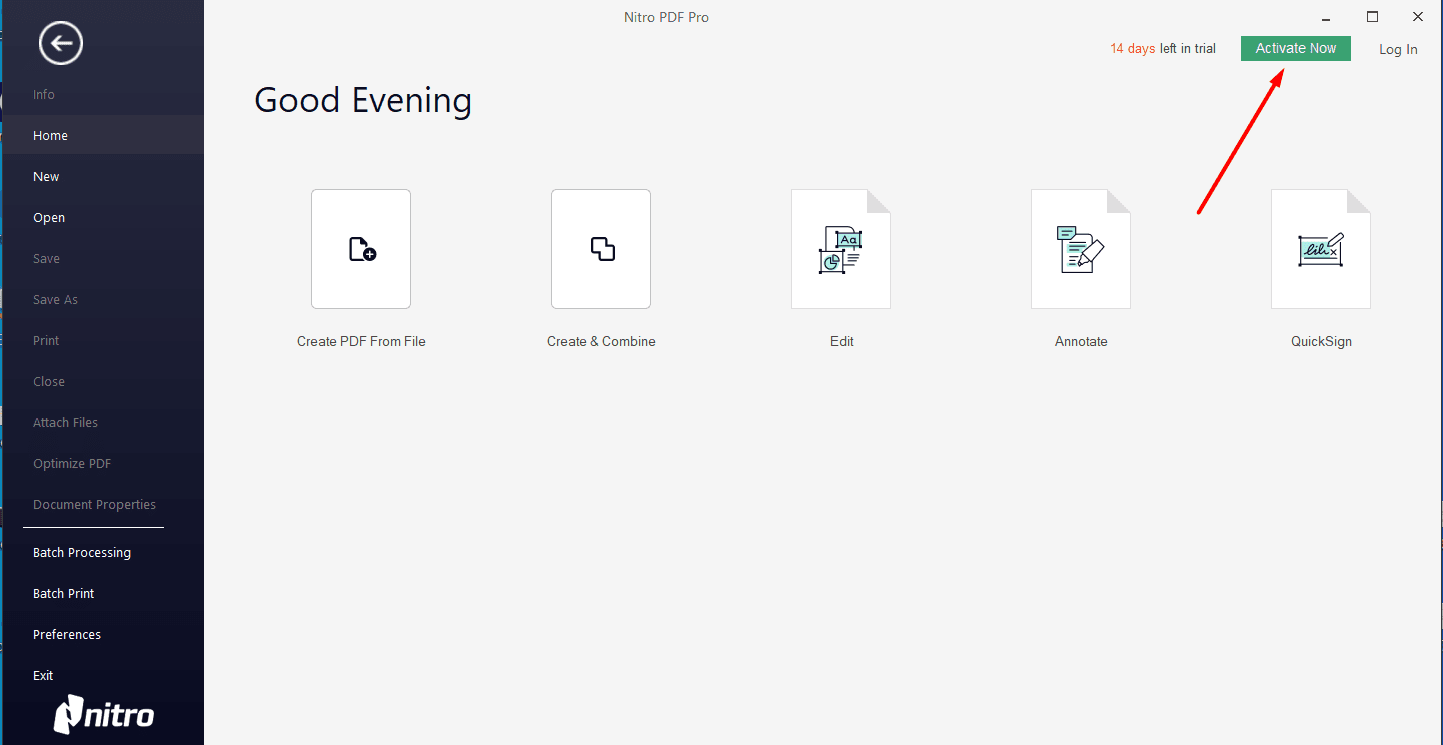This screenshot has height=745, width=1443.
Task: Open Batch Processing from the sidebar
Action: (82, 553)
